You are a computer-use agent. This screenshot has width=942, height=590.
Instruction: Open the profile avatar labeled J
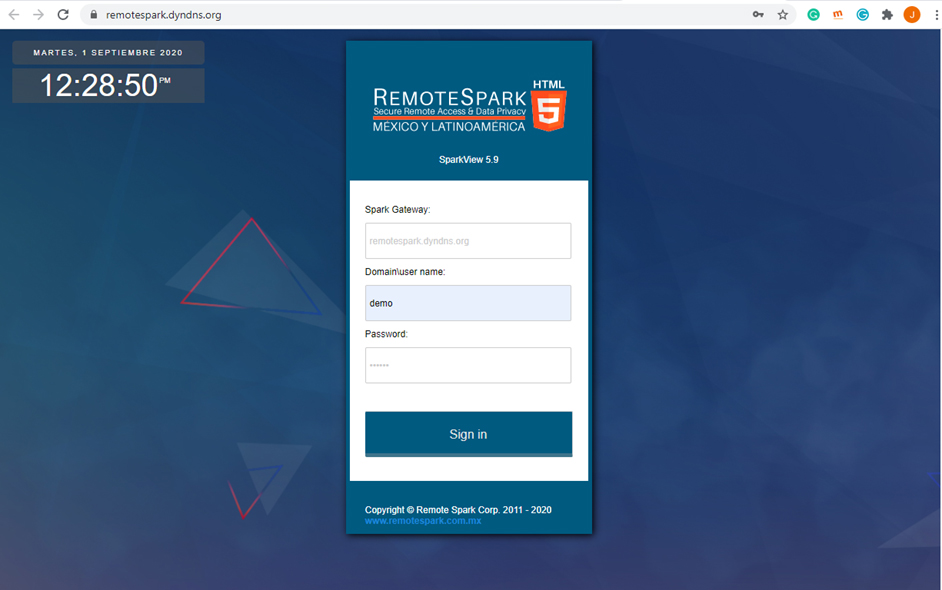click(x=911, y=15)
